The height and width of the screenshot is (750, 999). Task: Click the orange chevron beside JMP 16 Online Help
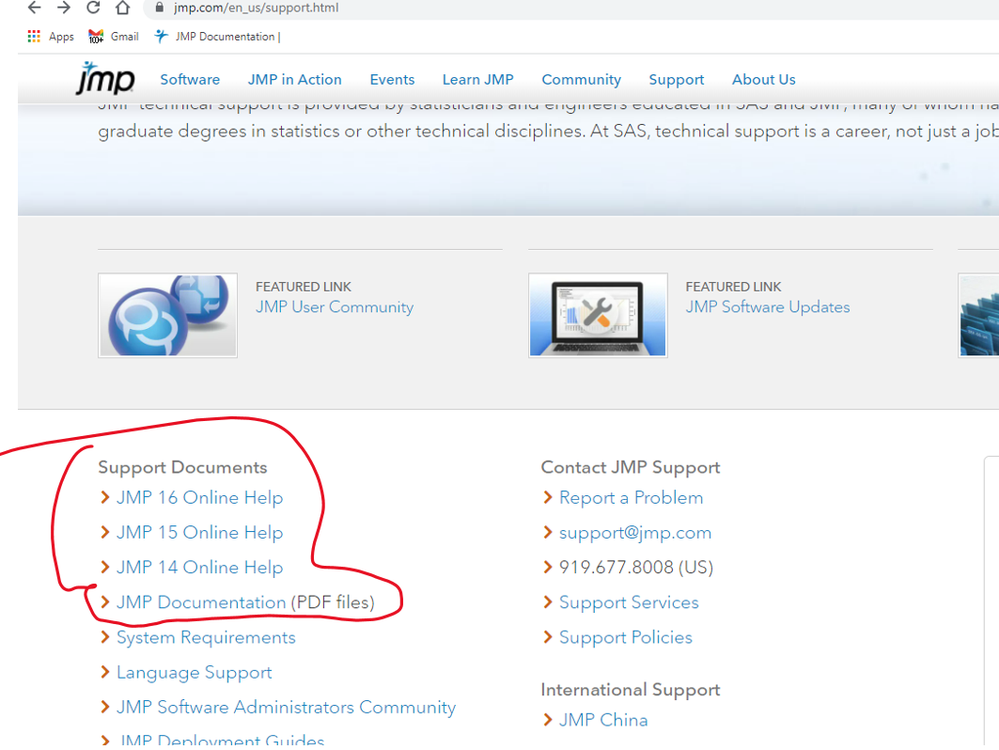(105, 497)
